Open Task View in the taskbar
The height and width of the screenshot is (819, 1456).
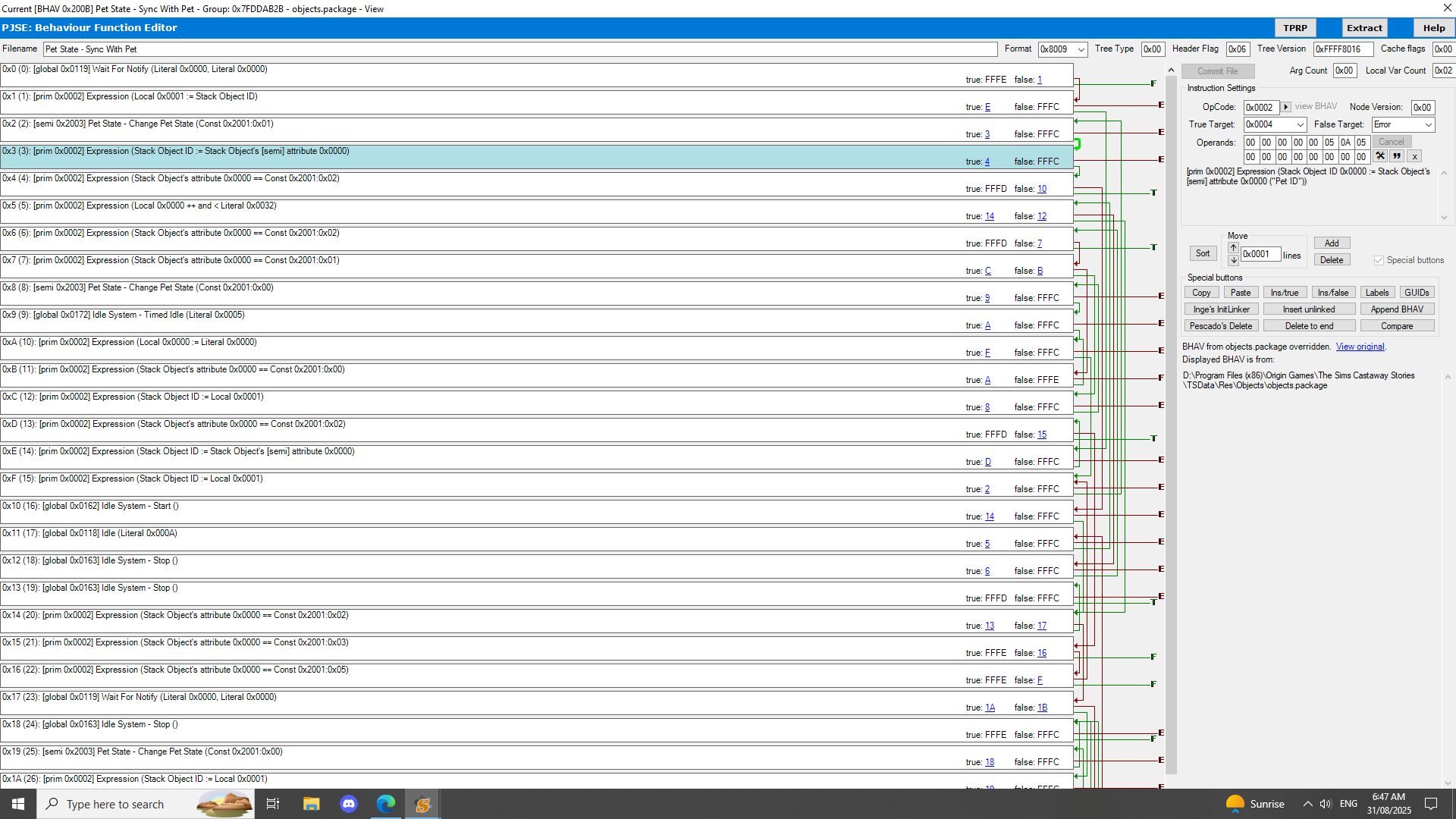tap(273, 804)
